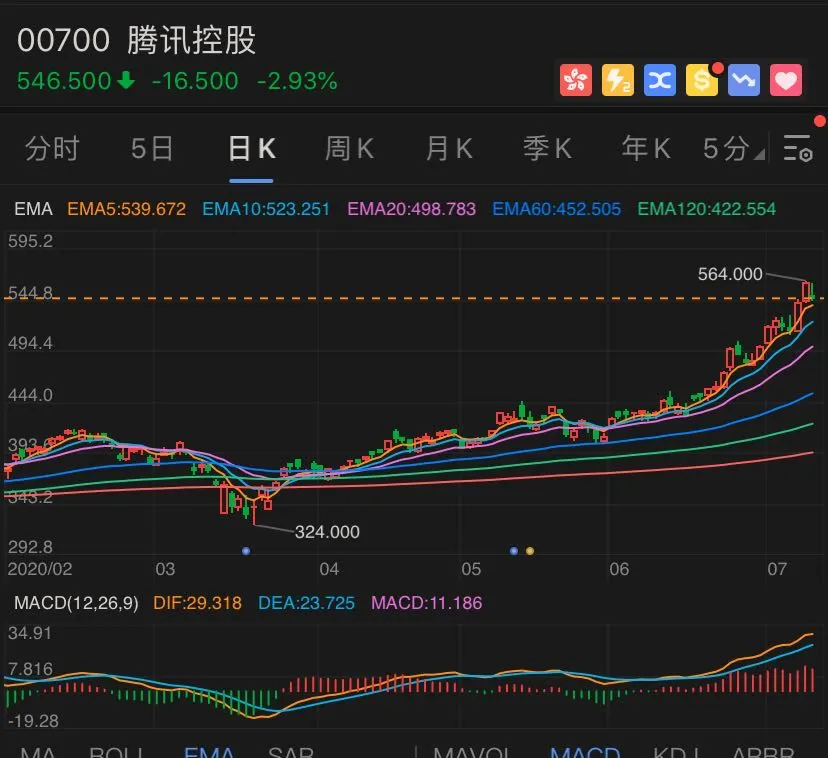Screen dimensions: 828x758
Task: Click the yellow dot marker below the May axis
Action: [x=529, y=549]
